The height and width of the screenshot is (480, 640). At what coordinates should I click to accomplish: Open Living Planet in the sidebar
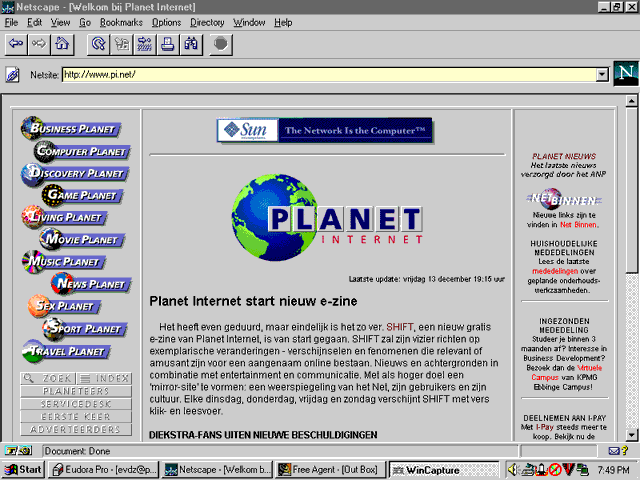[64, 217]
